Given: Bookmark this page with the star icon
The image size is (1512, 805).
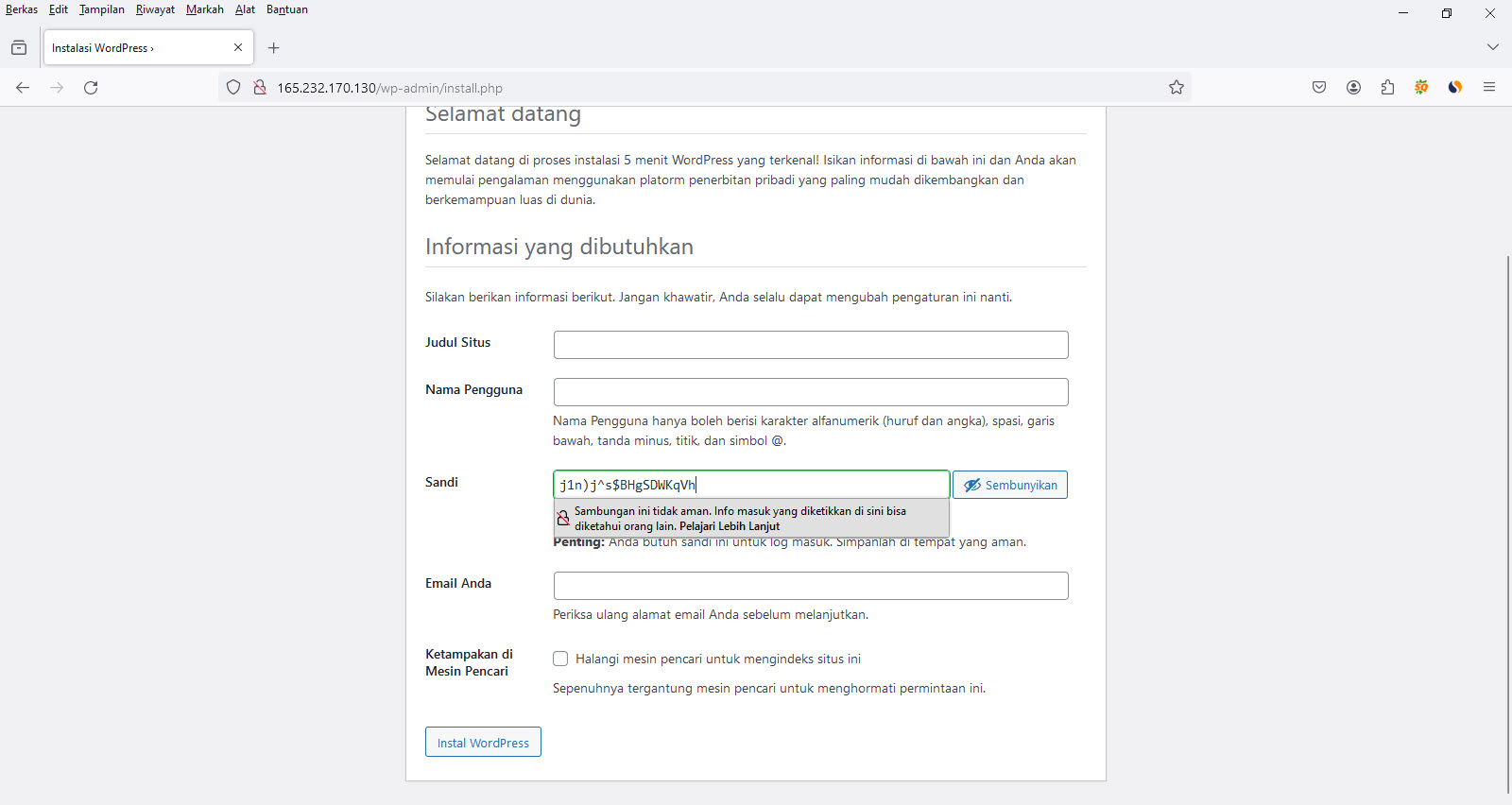Looking at the screenshot, I should click(1176, 88).
